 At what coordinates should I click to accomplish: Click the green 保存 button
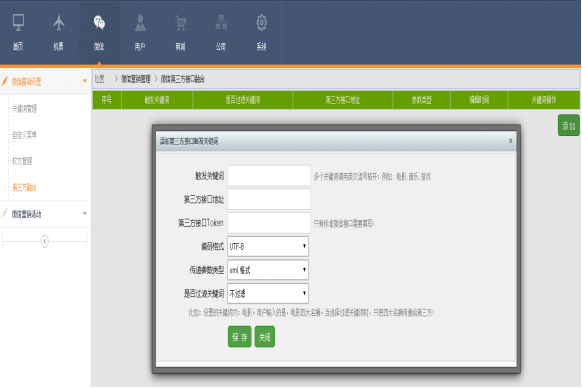pos(239,337)
